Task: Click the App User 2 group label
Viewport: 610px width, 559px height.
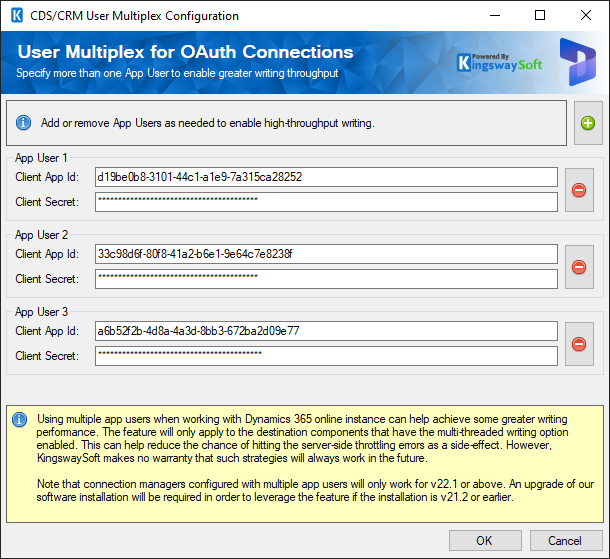Action: click(41, 235)
